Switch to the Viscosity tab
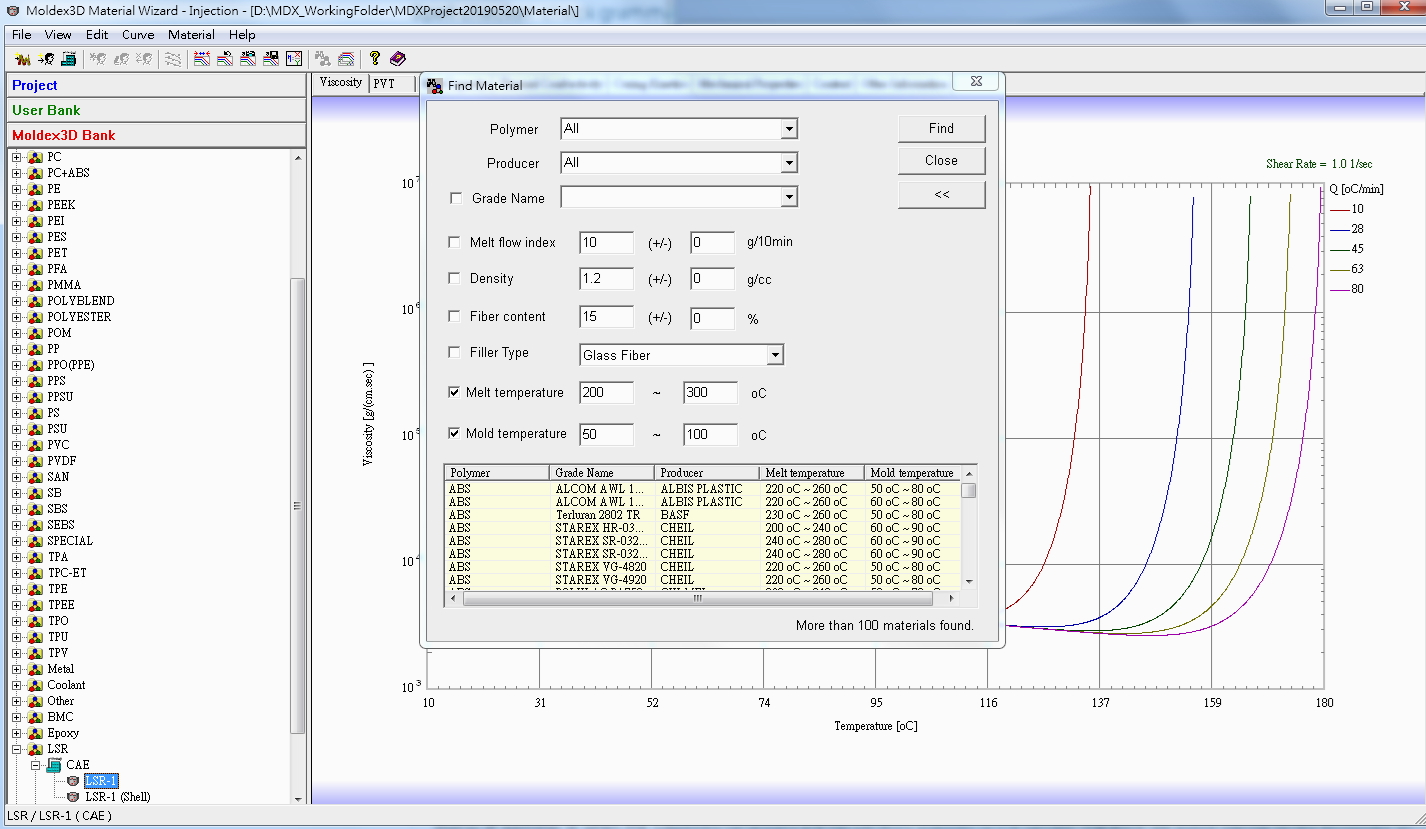Screen dimensions: 1426x829 coord(341,83)
